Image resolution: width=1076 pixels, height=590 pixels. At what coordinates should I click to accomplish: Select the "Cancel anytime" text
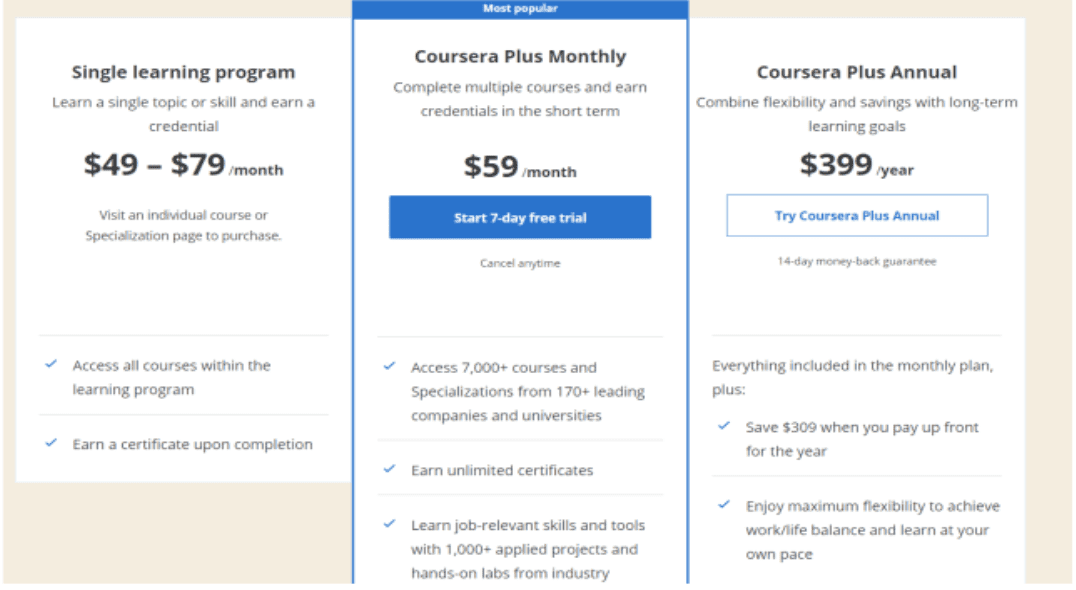pyautogui.click(x=520, y=263)
